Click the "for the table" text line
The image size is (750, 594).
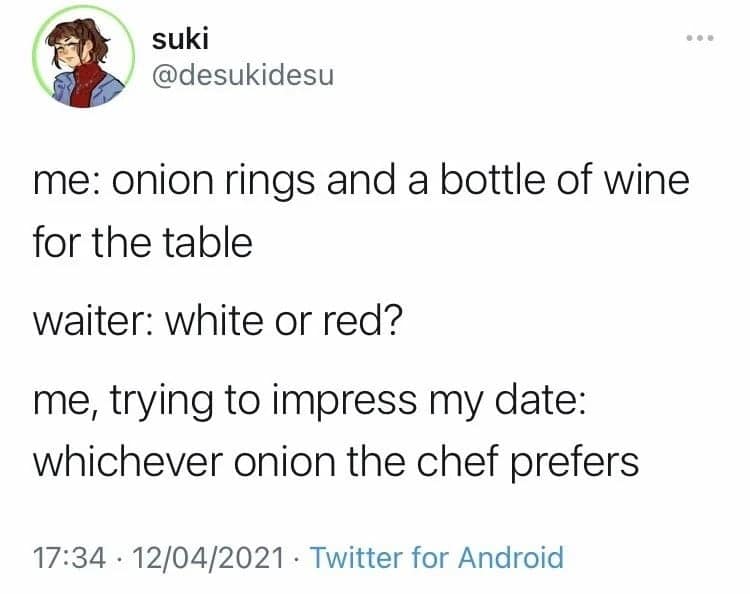pyautogui.click(x=142, y=243)
